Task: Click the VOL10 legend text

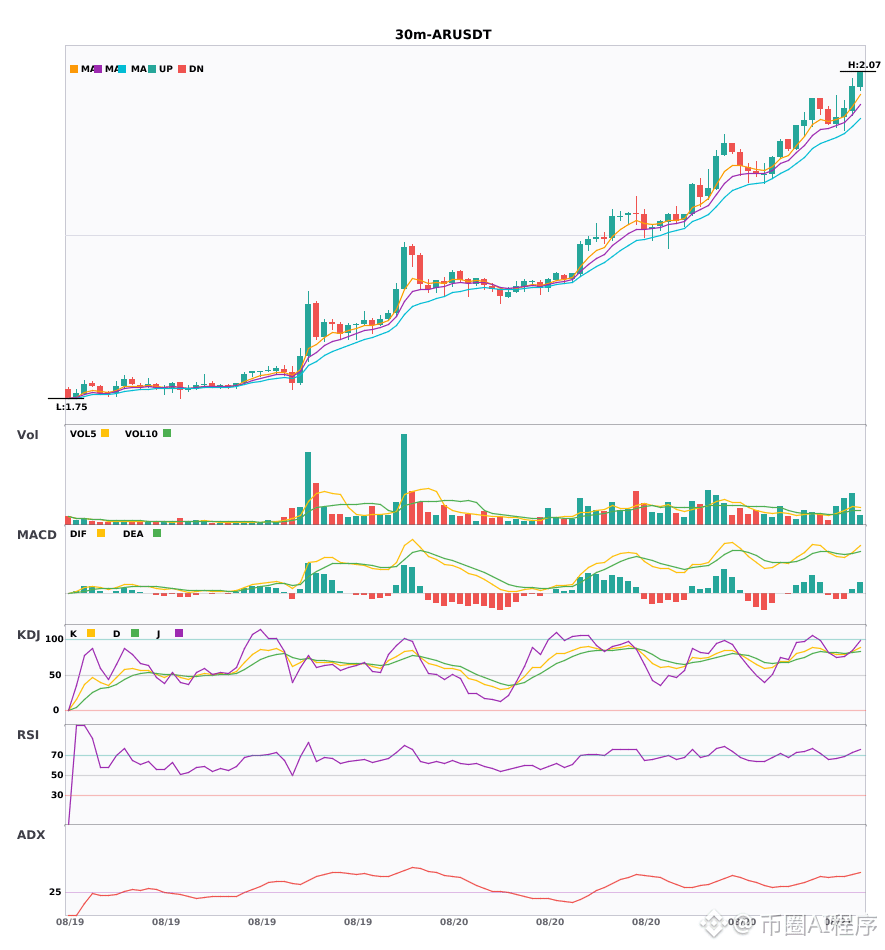Action: [141, 434]
